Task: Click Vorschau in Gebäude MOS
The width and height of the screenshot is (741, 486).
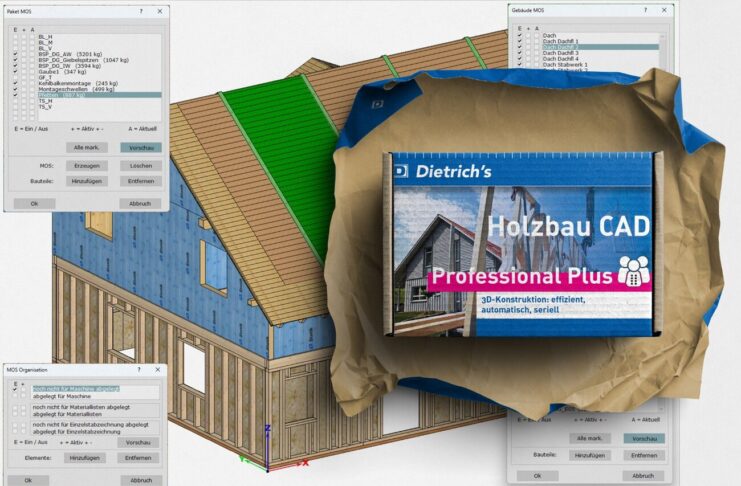Action: (x=644, y=438)
